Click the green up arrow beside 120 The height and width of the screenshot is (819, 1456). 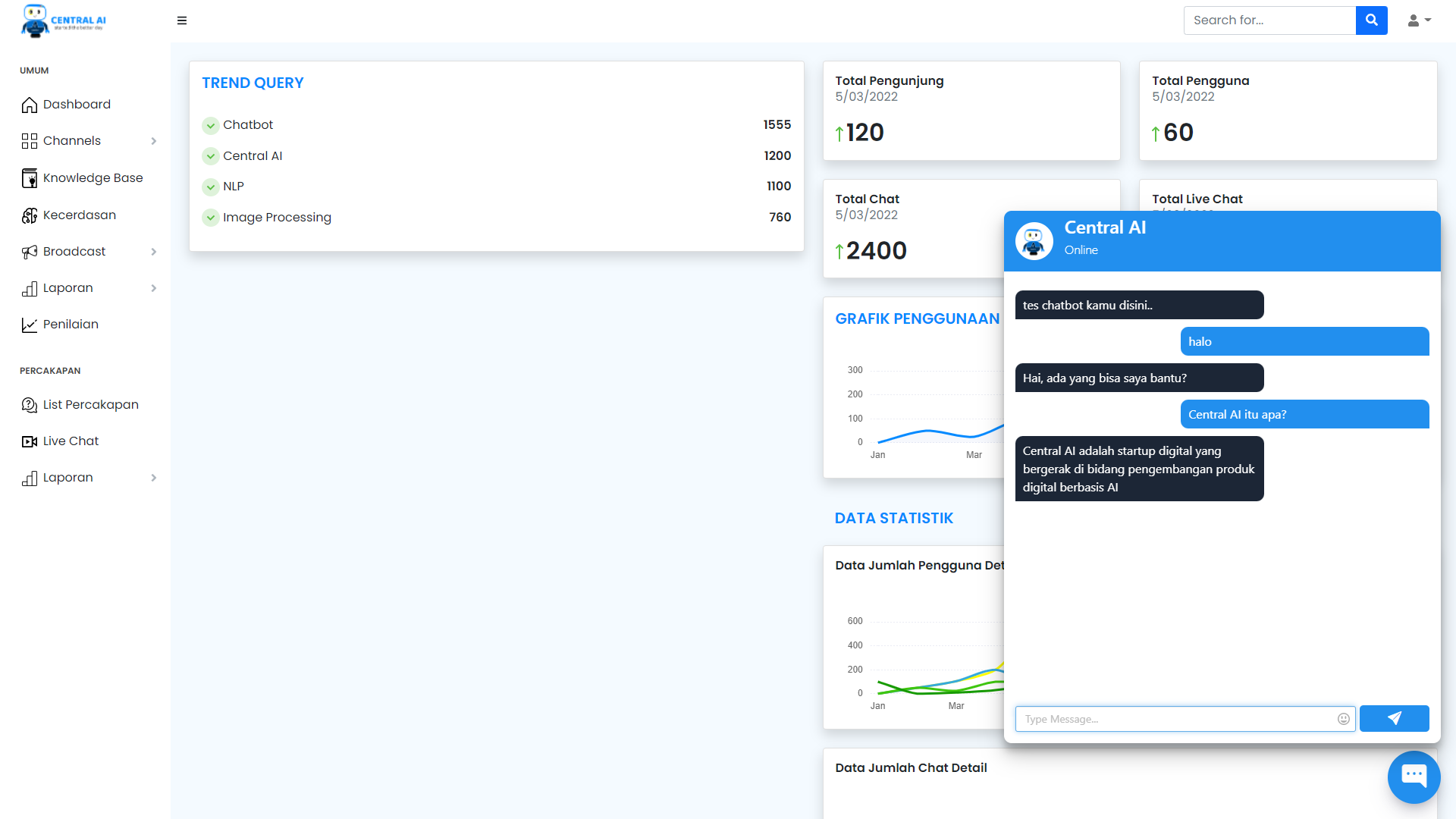(839, 134)
